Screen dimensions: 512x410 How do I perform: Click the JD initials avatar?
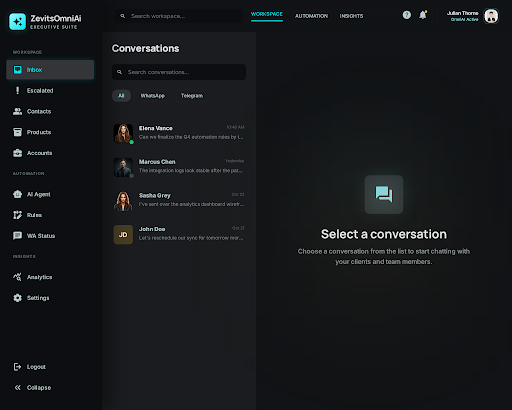123,235
